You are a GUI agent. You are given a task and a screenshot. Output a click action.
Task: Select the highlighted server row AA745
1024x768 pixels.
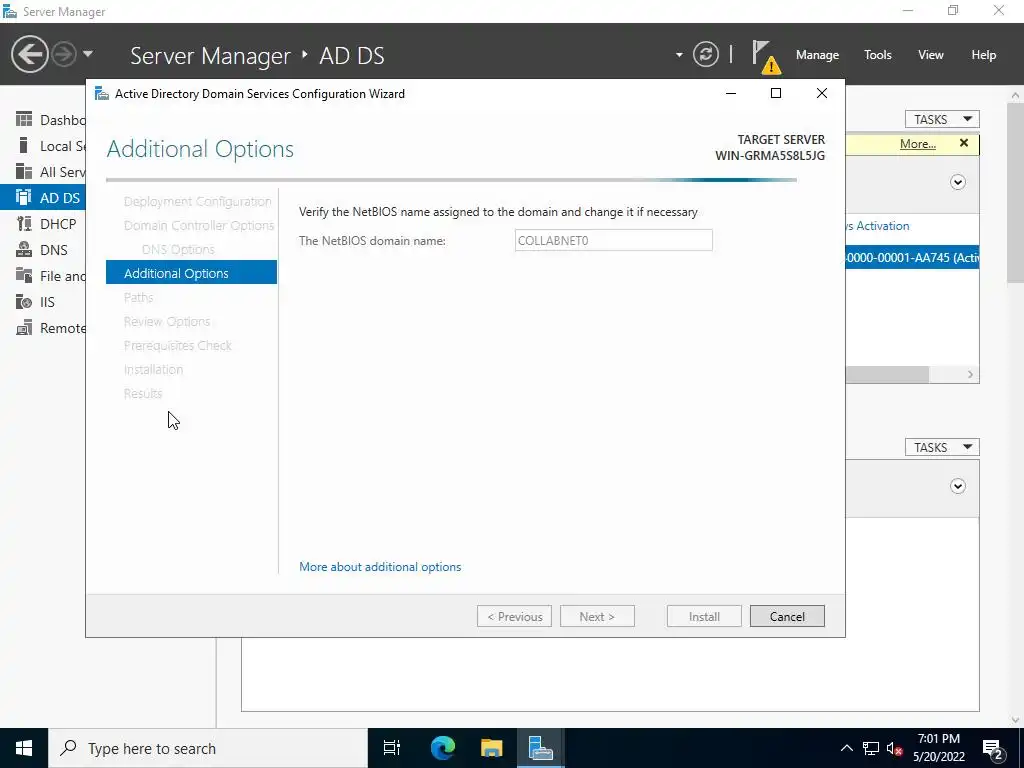(x=912, y=257)
